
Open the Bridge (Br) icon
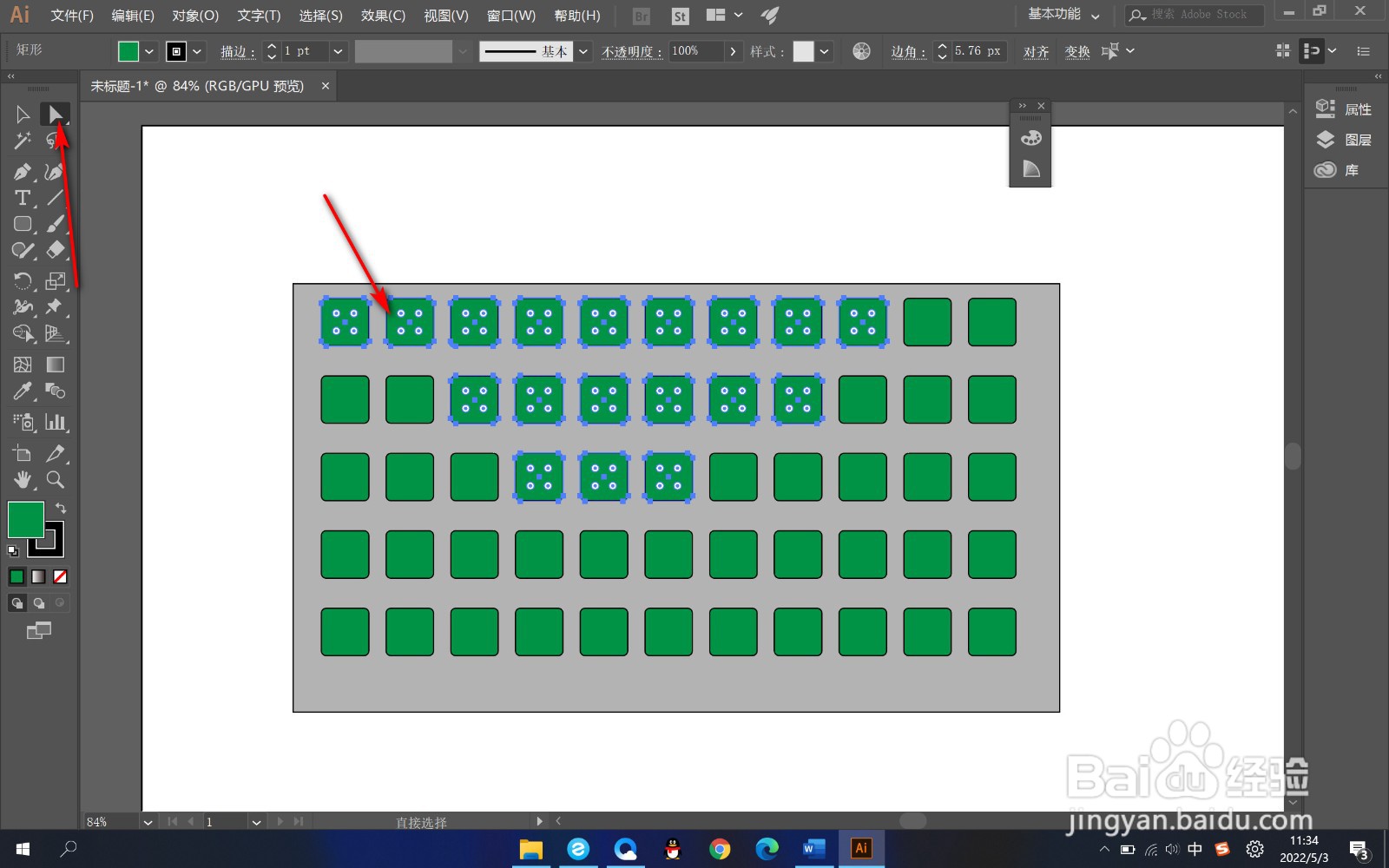pyautogui.click(x=642, y=16)
